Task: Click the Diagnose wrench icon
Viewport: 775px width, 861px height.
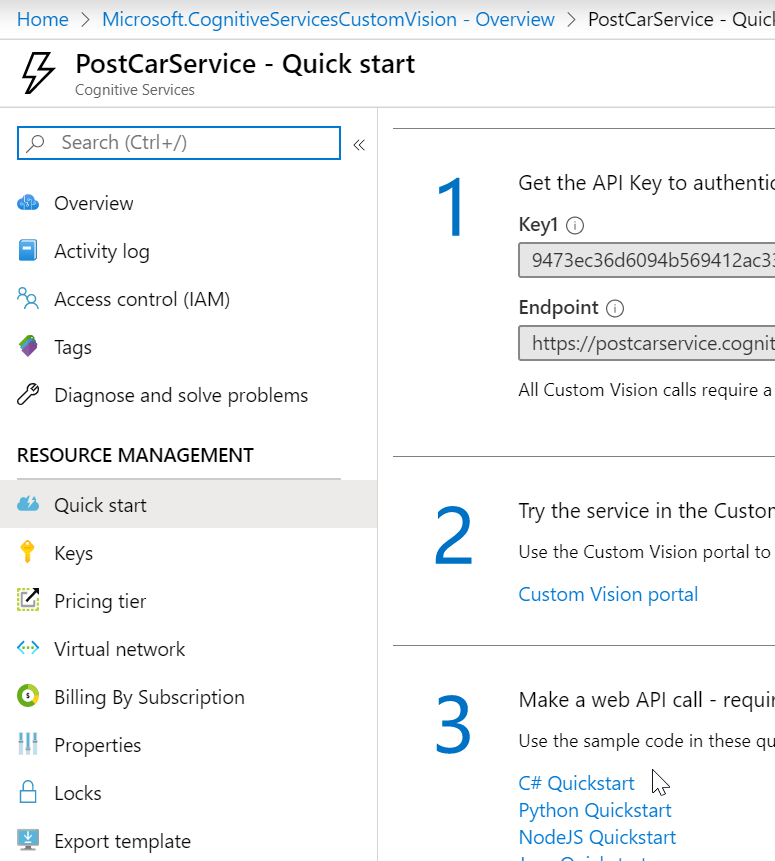Action: click(x=28, y=394)
